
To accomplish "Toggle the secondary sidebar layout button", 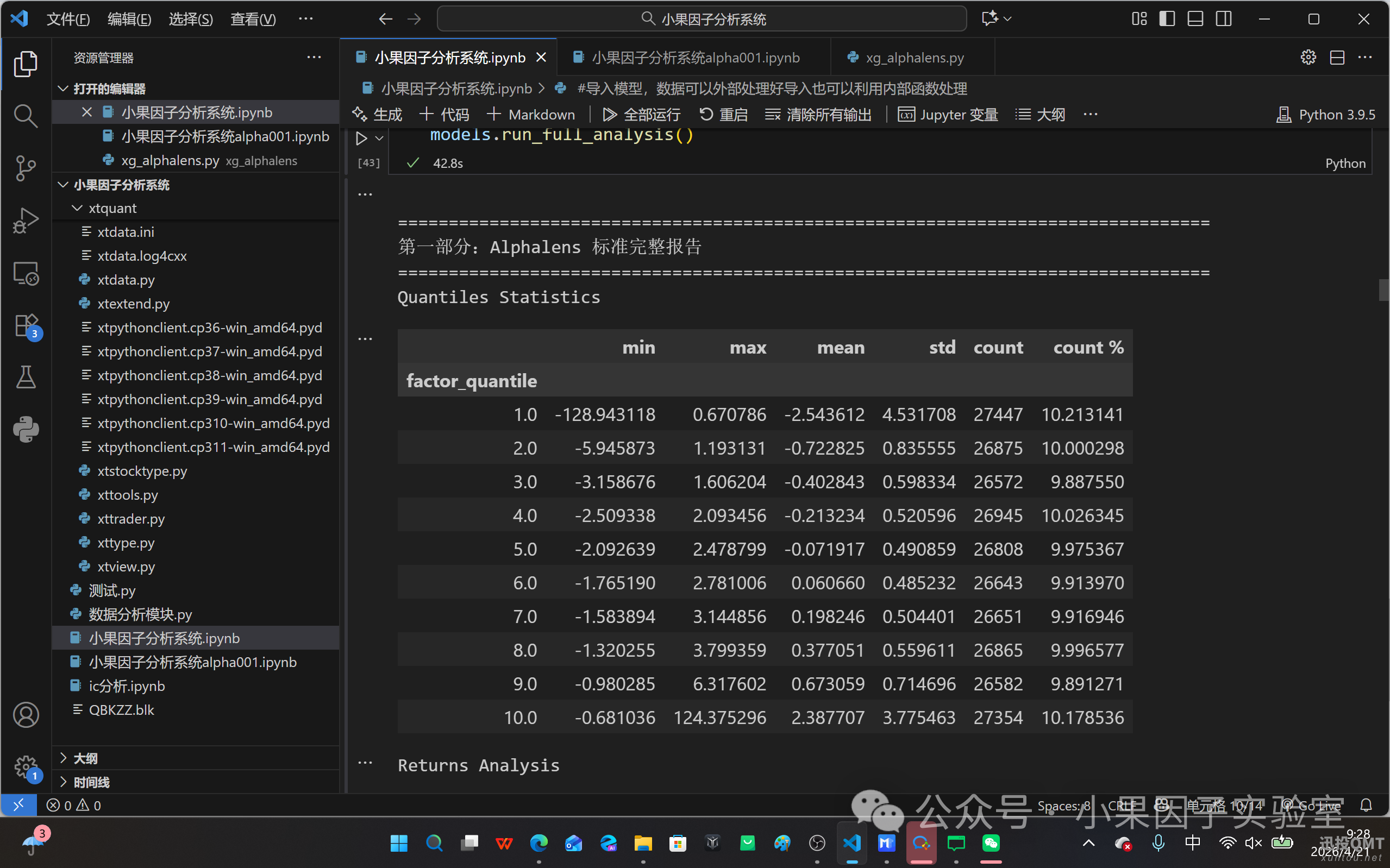I will (1224, 19).
